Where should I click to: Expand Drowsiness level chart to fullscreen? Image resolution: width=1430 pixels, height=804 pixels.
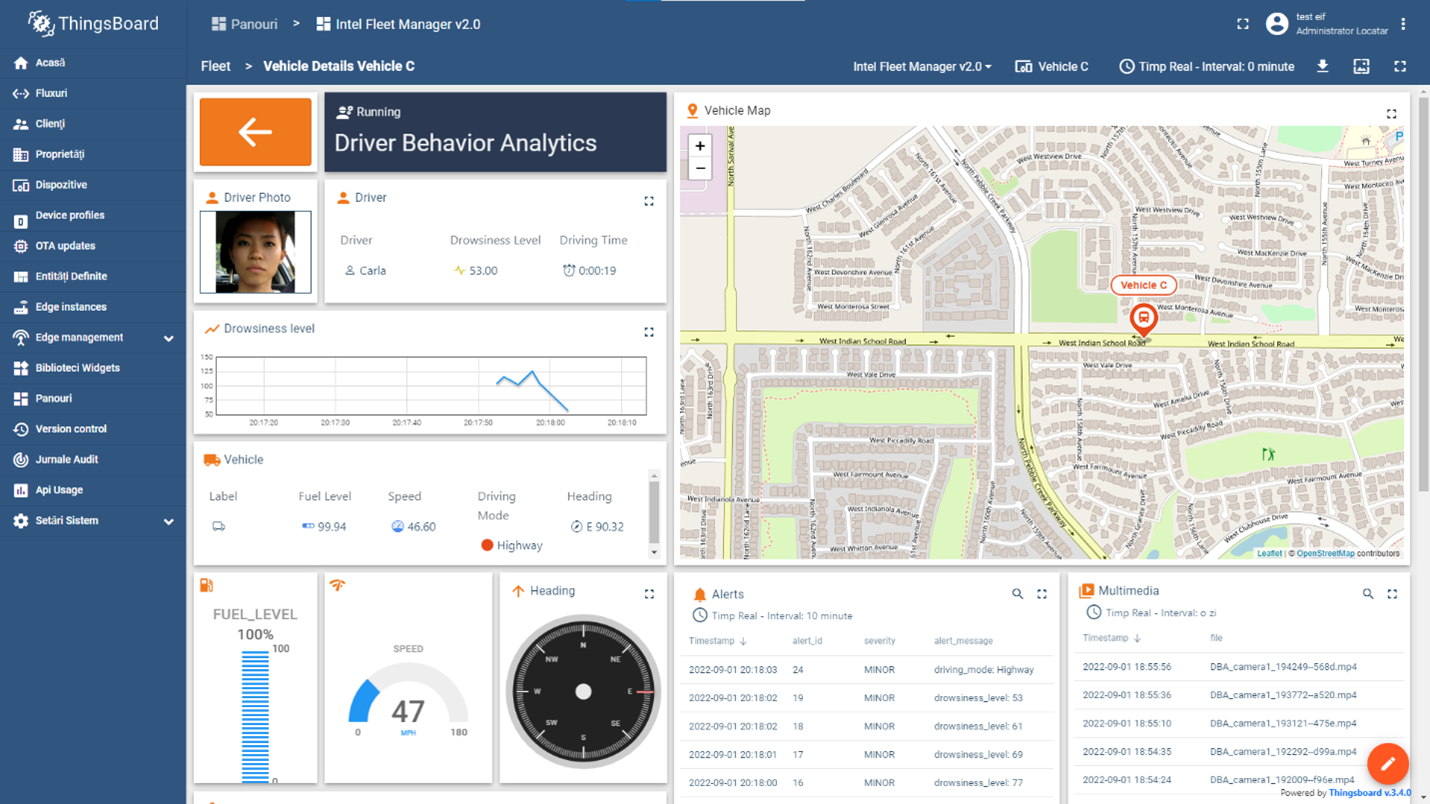(x=649, y=332)
